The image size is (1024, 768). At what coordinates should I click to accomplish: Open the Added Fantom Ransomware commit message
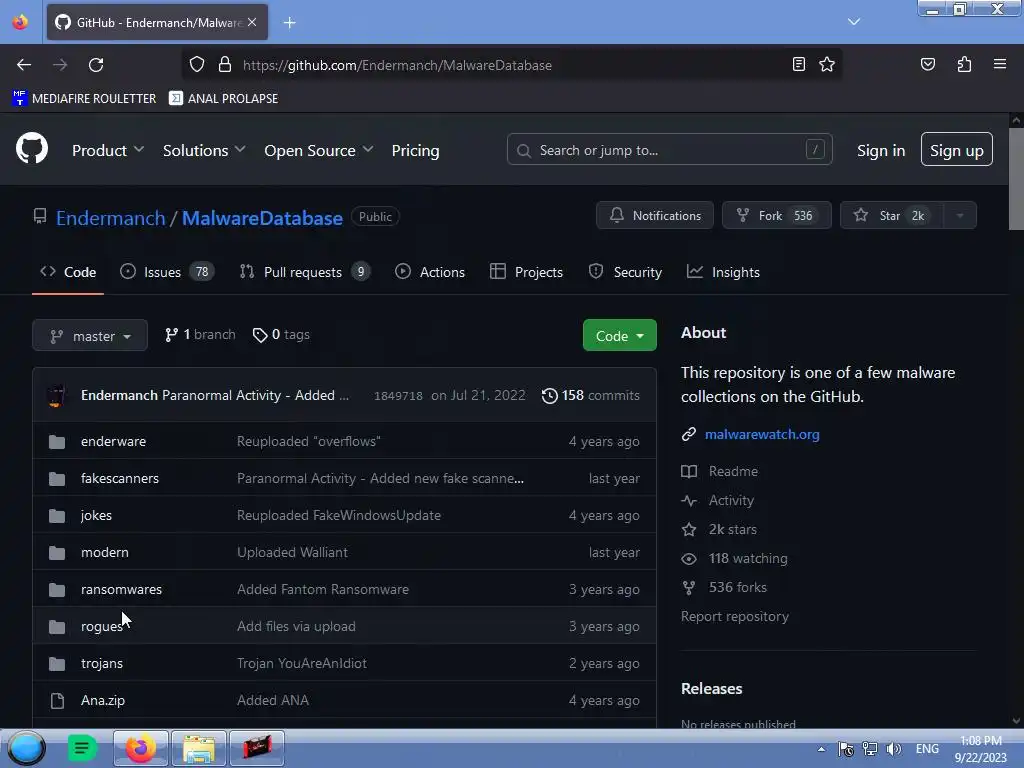click(323, 589)
